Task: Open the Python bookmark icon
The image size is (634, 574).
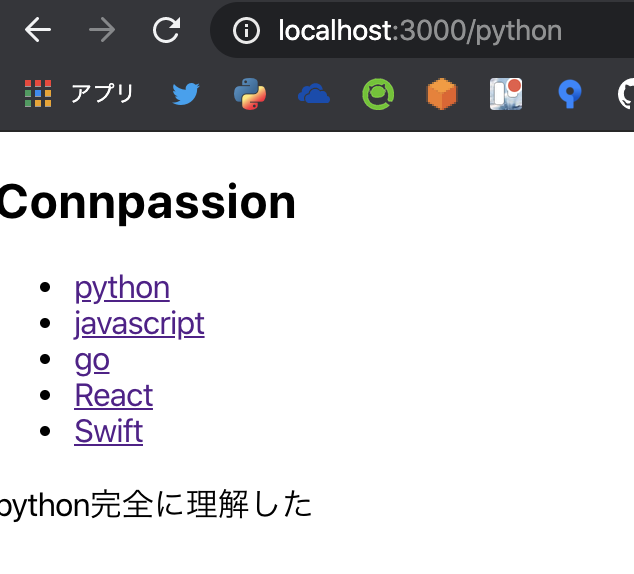Action: coord(250,94)
